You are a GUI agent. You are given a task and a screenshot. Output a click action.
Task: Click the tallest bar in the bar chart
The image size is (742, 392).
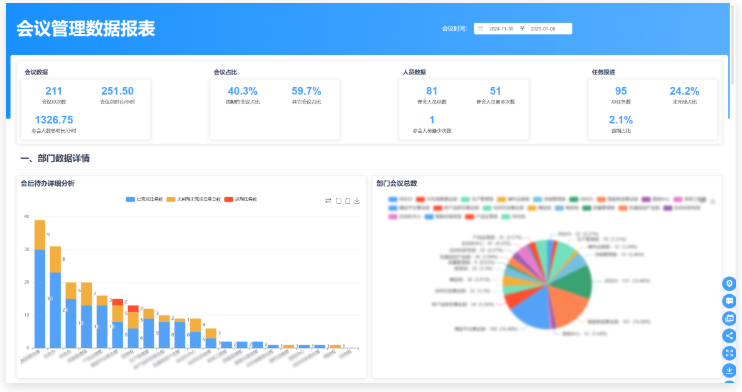40,284
